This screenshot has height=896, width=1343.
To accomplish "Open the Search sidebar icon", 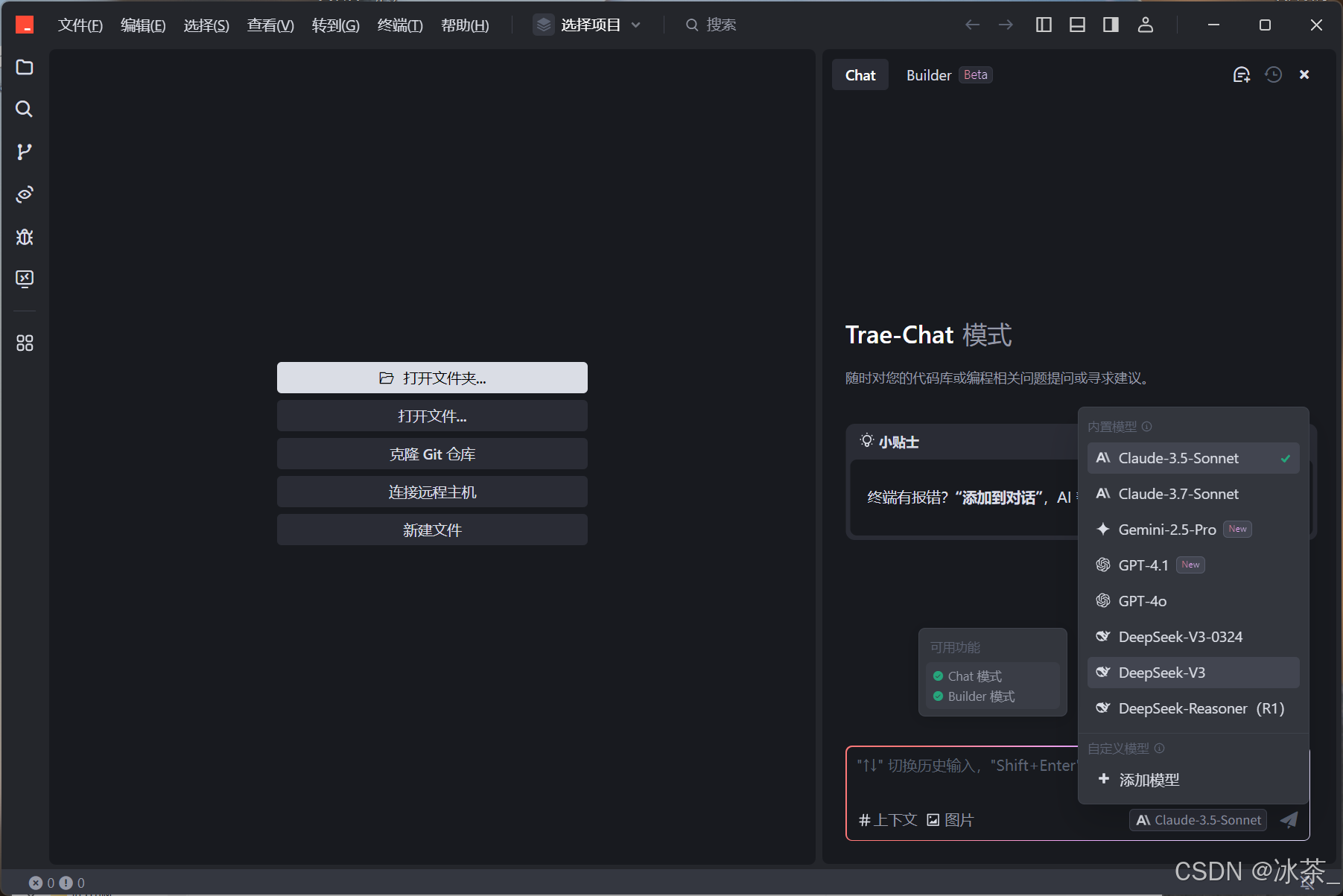I will [x=25, y=109].
